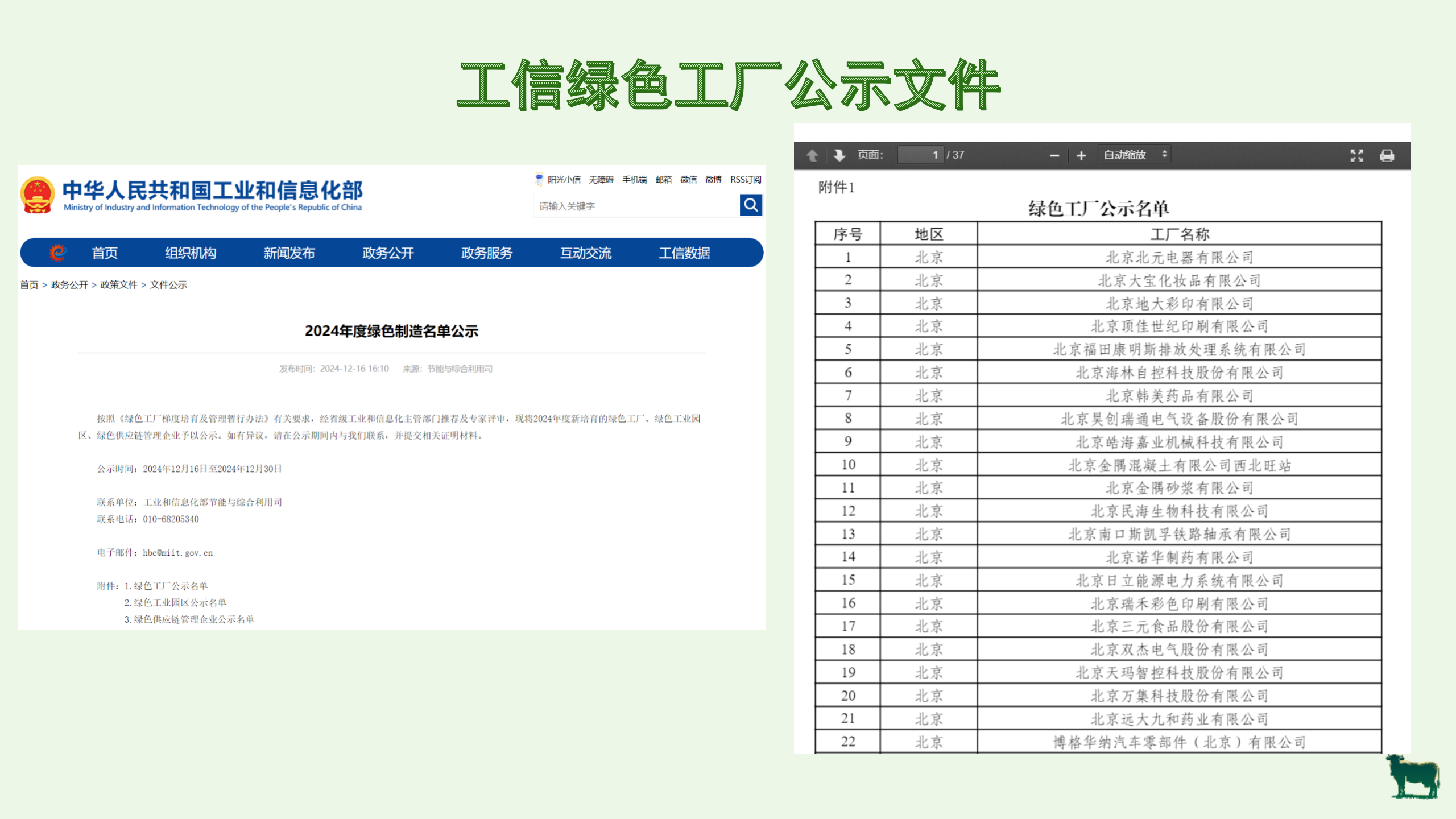
Task: Click table cell 博格华纳汽车零部件（北京）有限公司
Action: coord(1180,742)
